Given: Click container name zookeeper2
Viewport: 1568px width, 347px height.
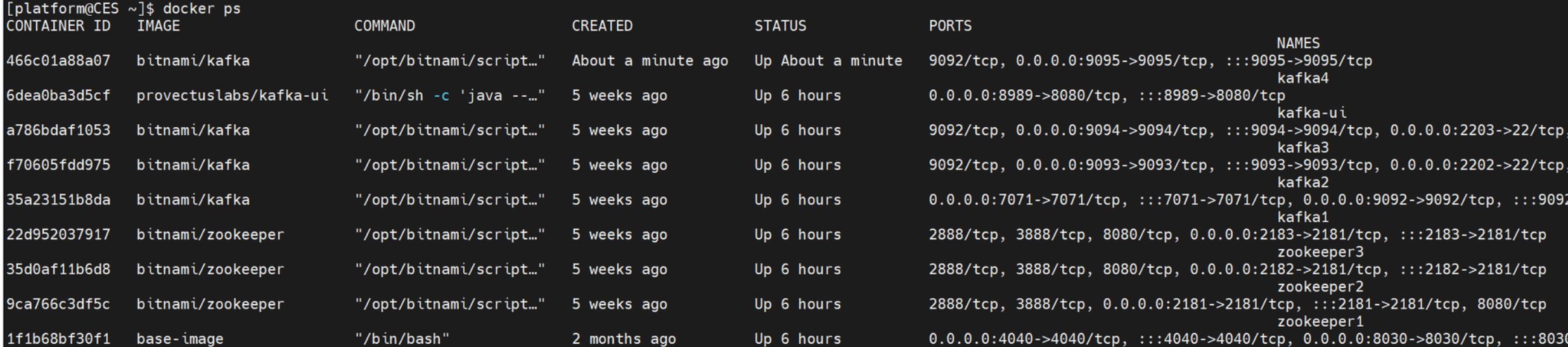Looking at the screenshot, I should (1320, 287).
